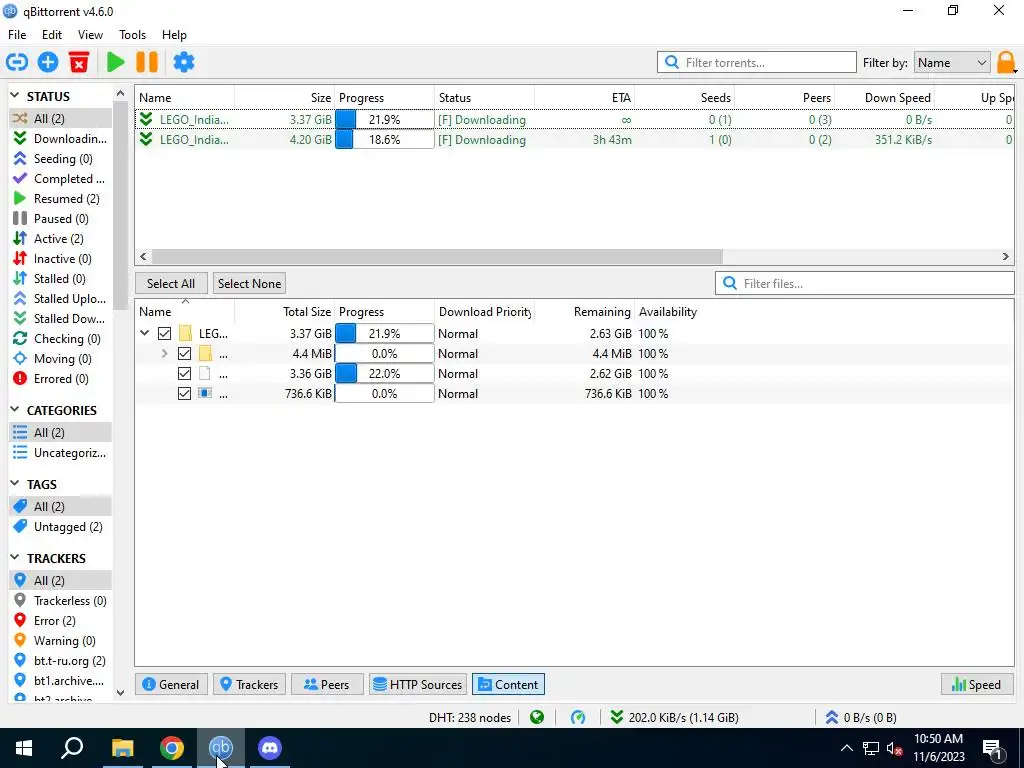Switch to the Content tab
1024x768 pixels.
pos(508,684)
